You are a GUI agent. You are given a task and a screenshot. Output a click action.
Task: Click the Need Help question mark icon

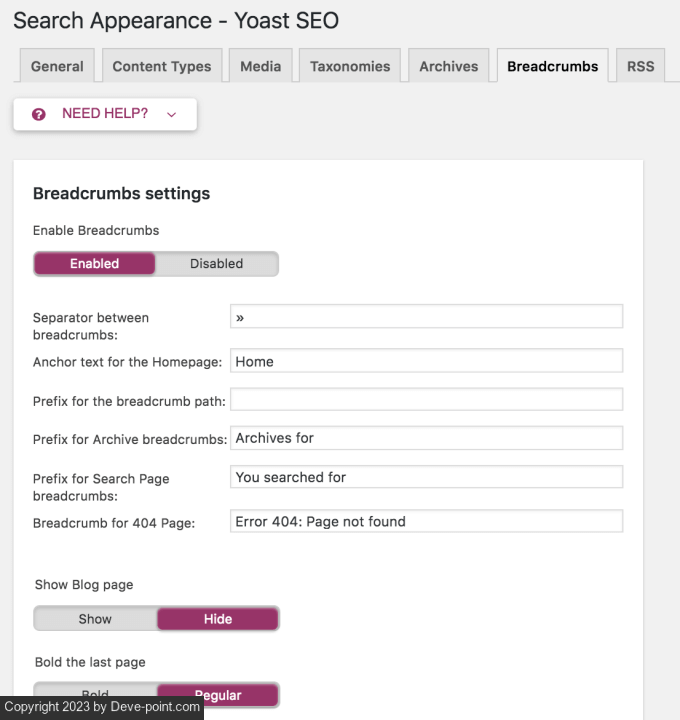coord(39,114)
